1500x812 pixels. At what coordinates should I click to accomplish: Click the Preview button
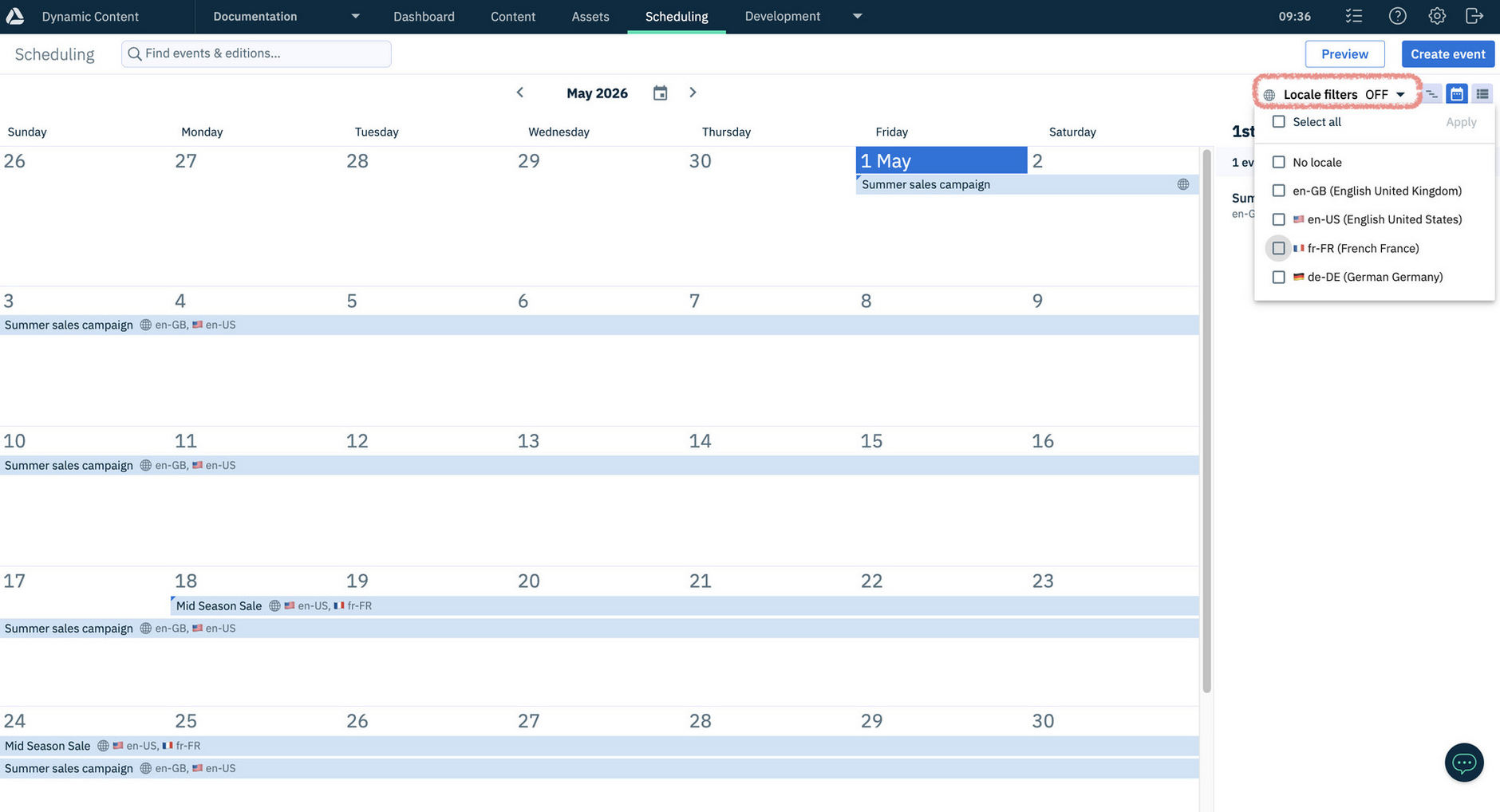pos(1344,53)
